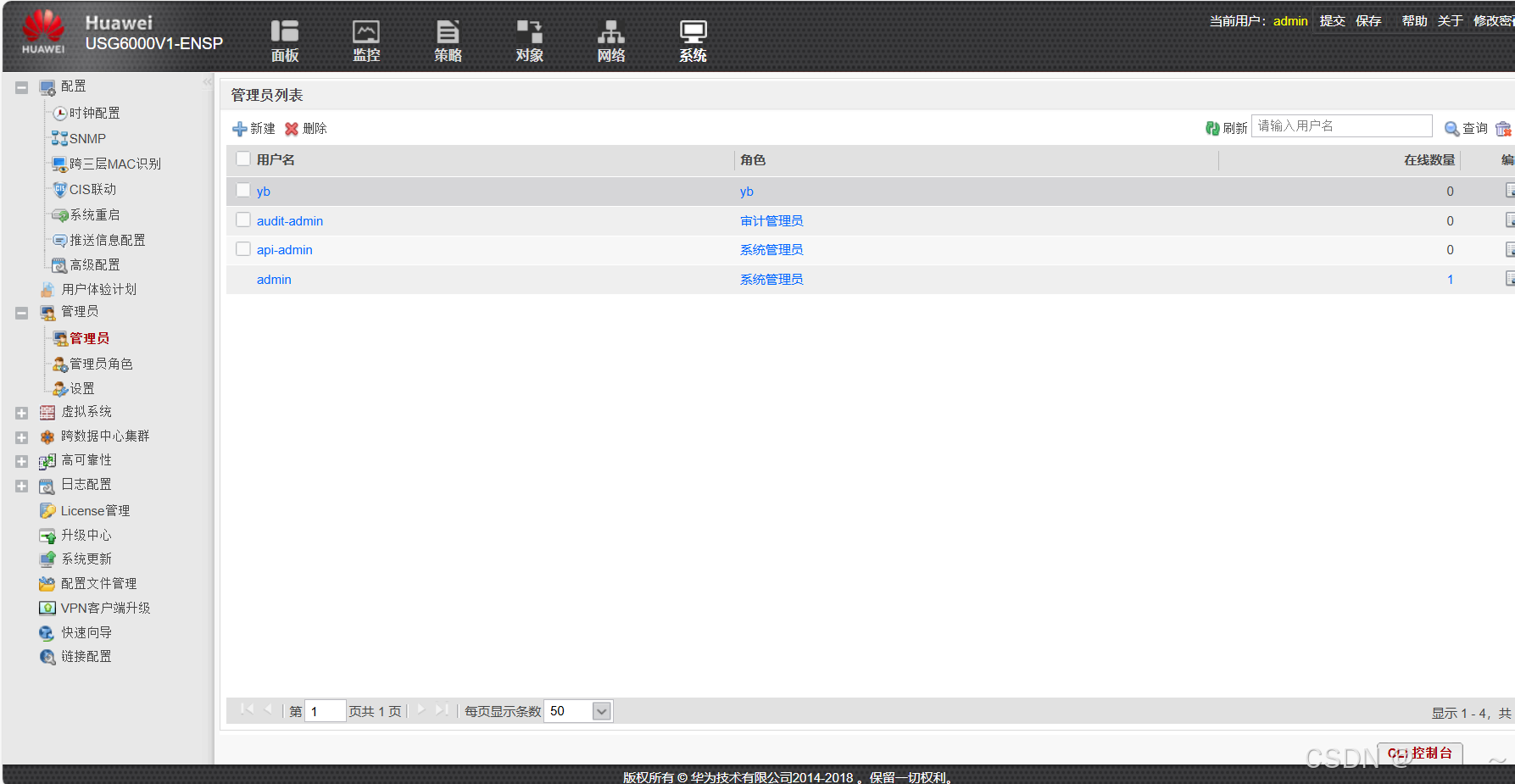Select 推送信息配置 tree item

pos(108,240)
